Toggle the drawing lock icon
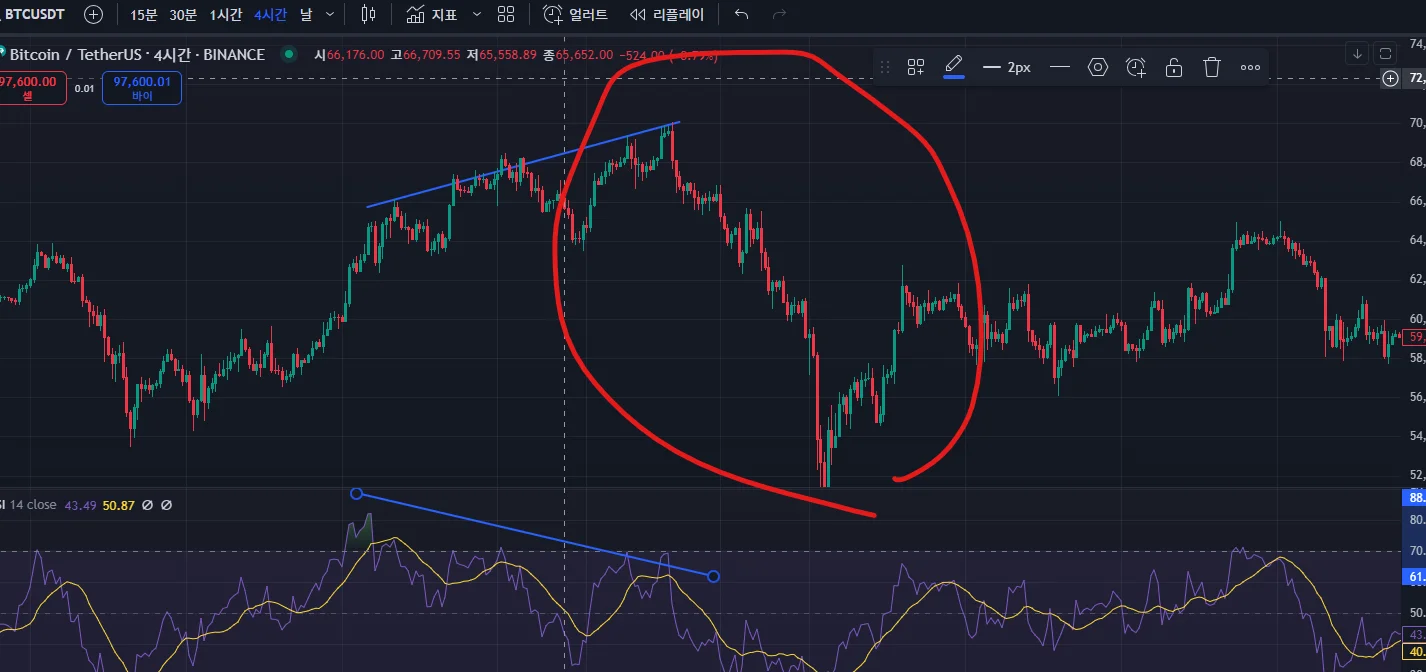The image size is (1426, 672). [1174, 67]
